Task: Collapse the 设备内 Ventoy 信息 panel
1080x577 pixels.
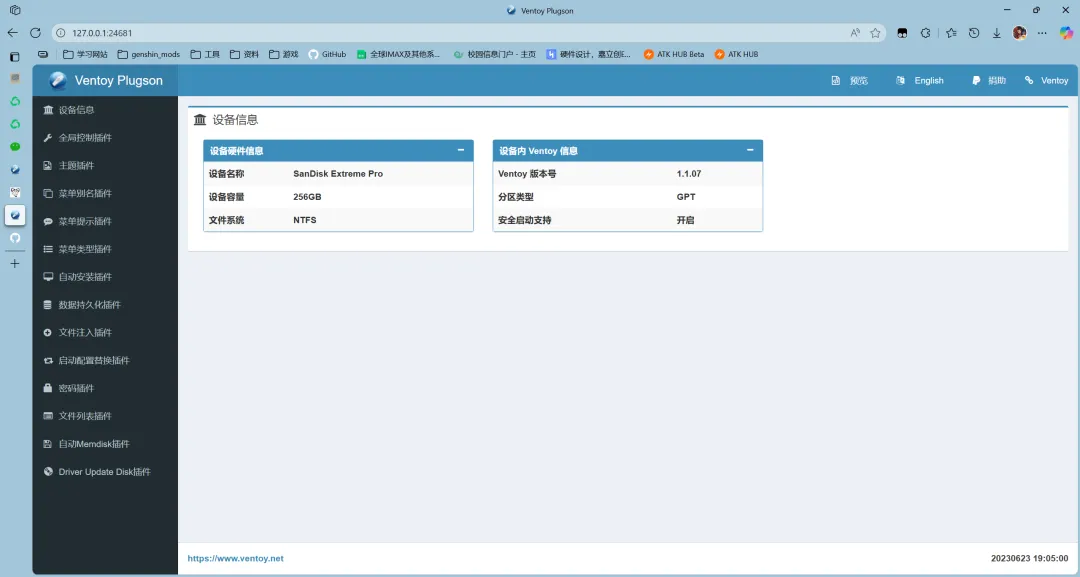Action: pos(750,150)
